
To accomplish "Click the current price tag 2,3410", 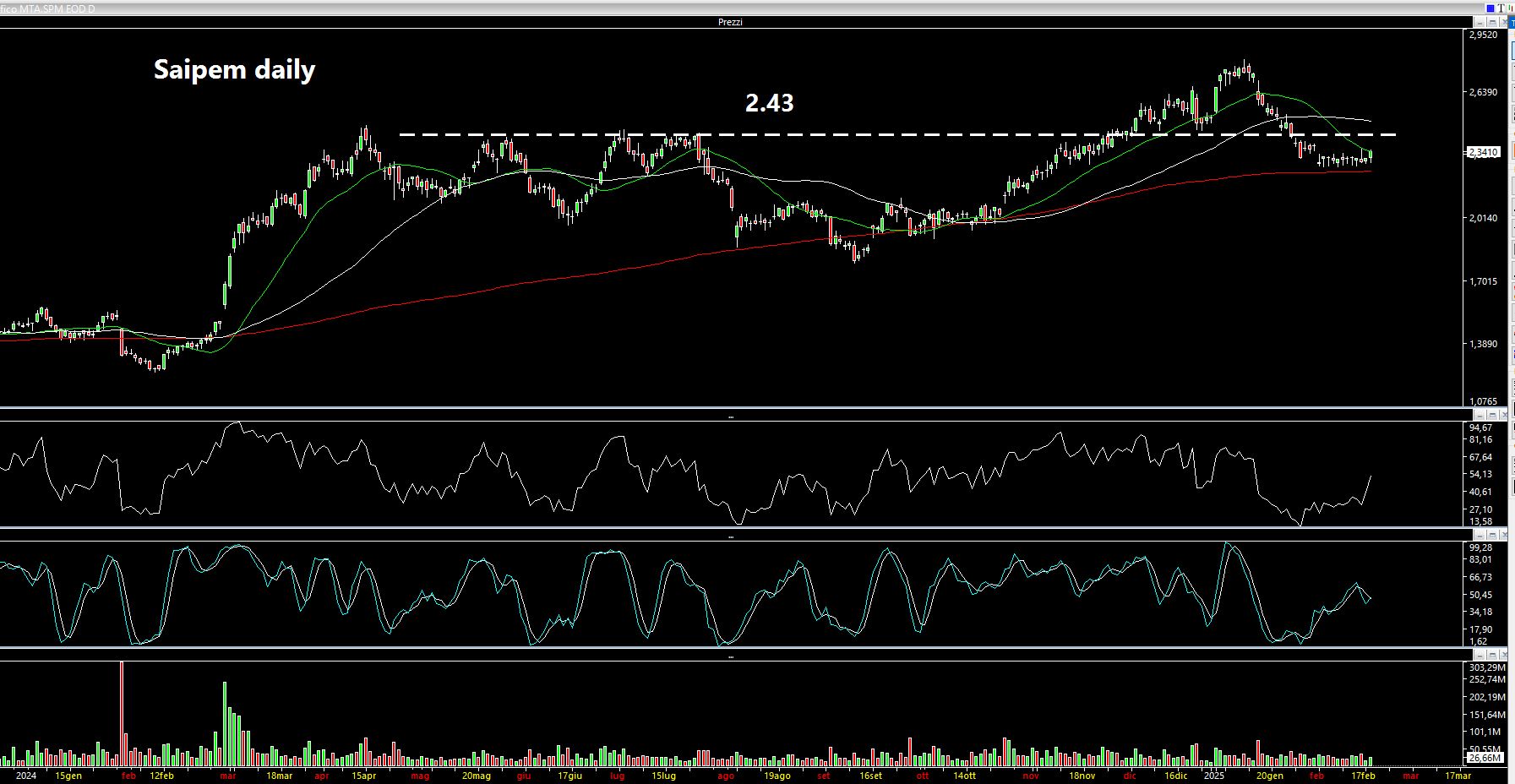I will pyautogui.click(x=1484, y=153).
